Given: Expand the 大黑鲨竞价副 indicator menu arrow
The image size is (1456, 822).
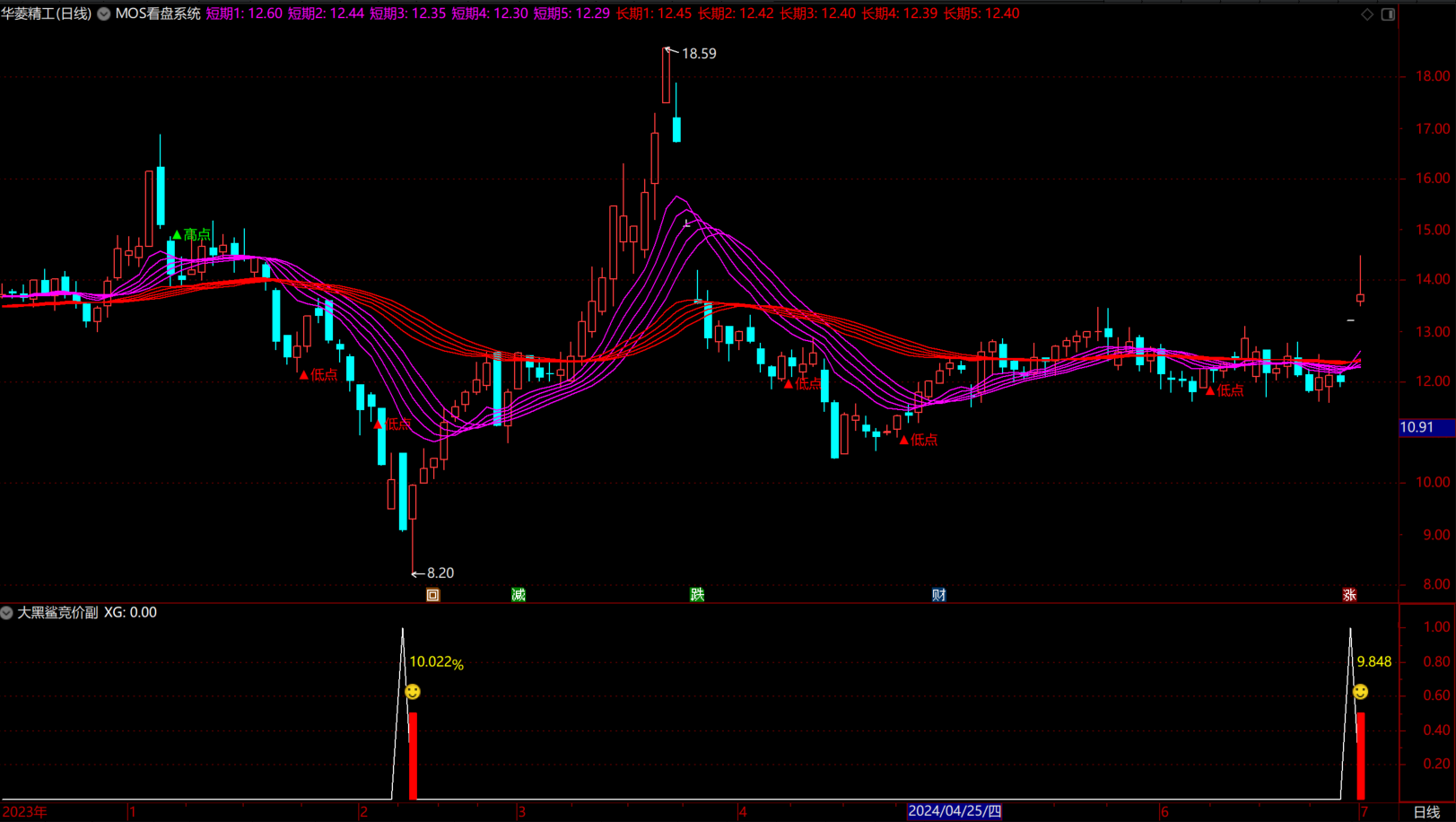Looking at the screenshot, I should point(6,613).
